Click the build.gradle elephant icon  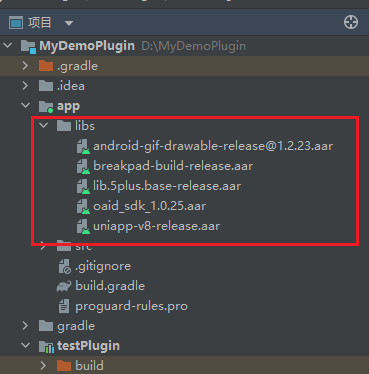[64, 286]
